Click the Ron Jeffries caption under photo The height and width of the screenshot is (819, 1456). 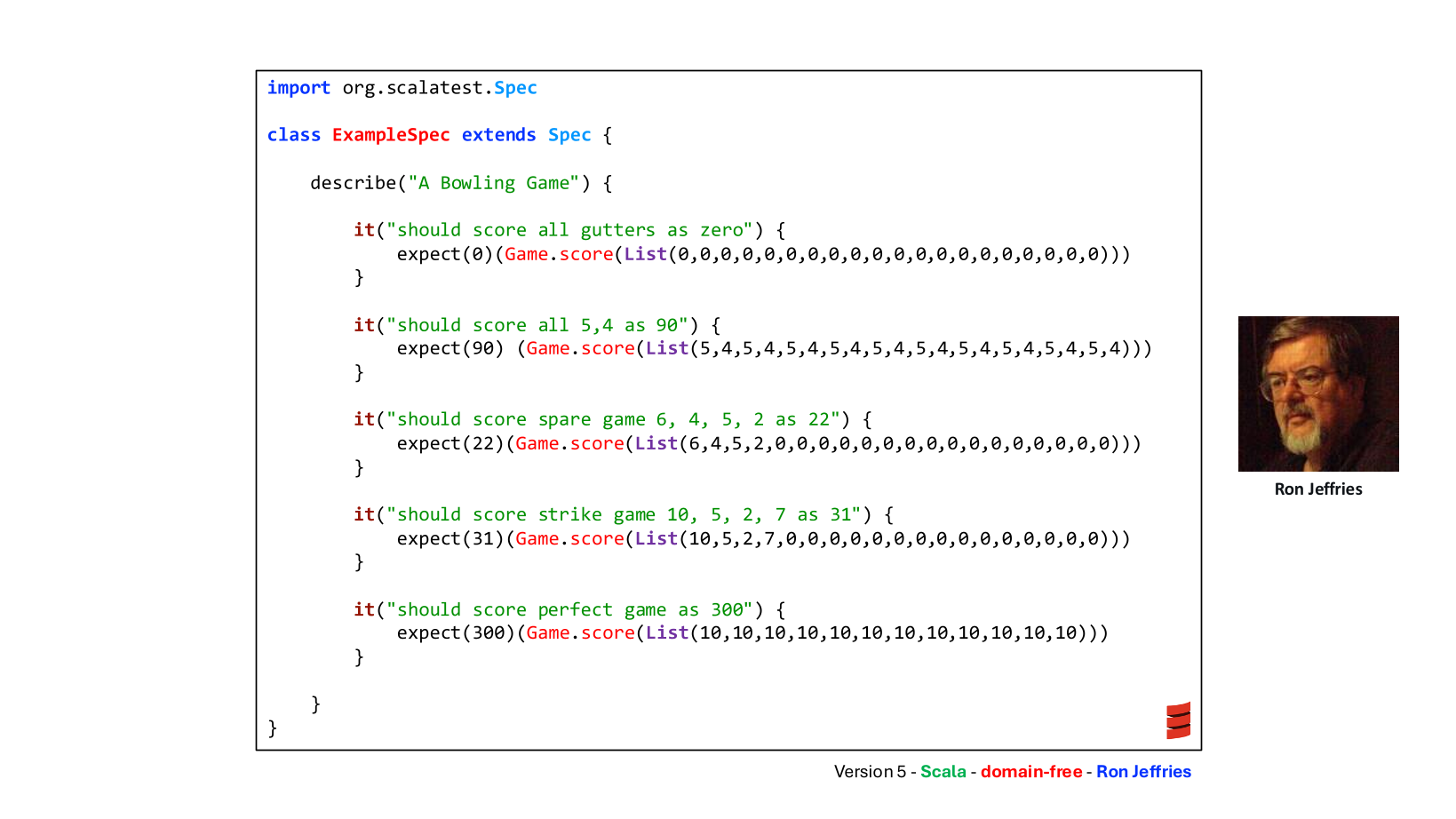(x=1318, y=489)
